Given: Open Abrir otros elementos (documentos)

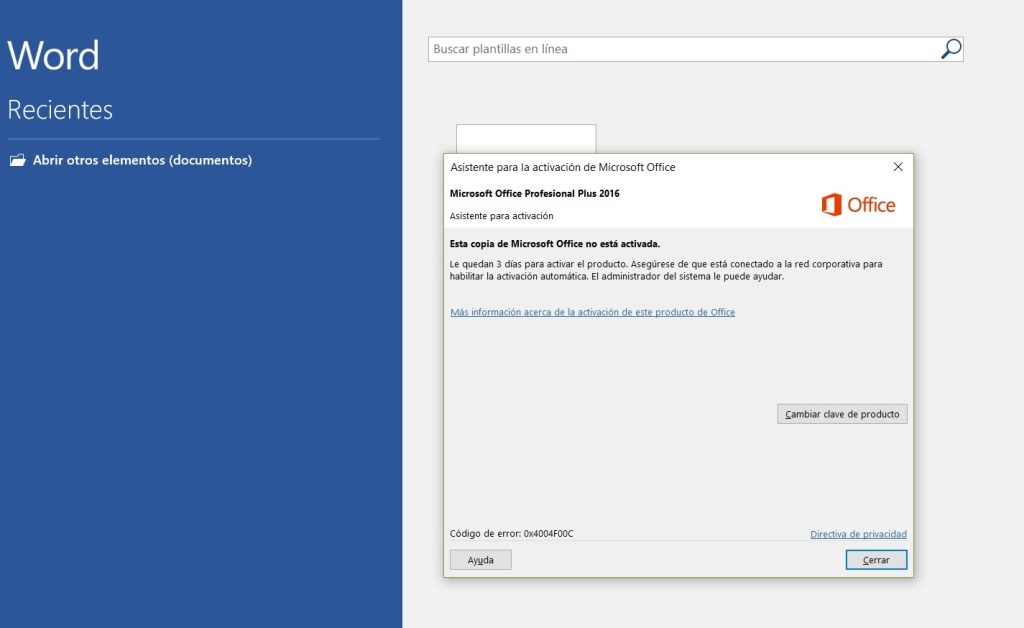Looking at the screenshot, I should coord(142,160).
